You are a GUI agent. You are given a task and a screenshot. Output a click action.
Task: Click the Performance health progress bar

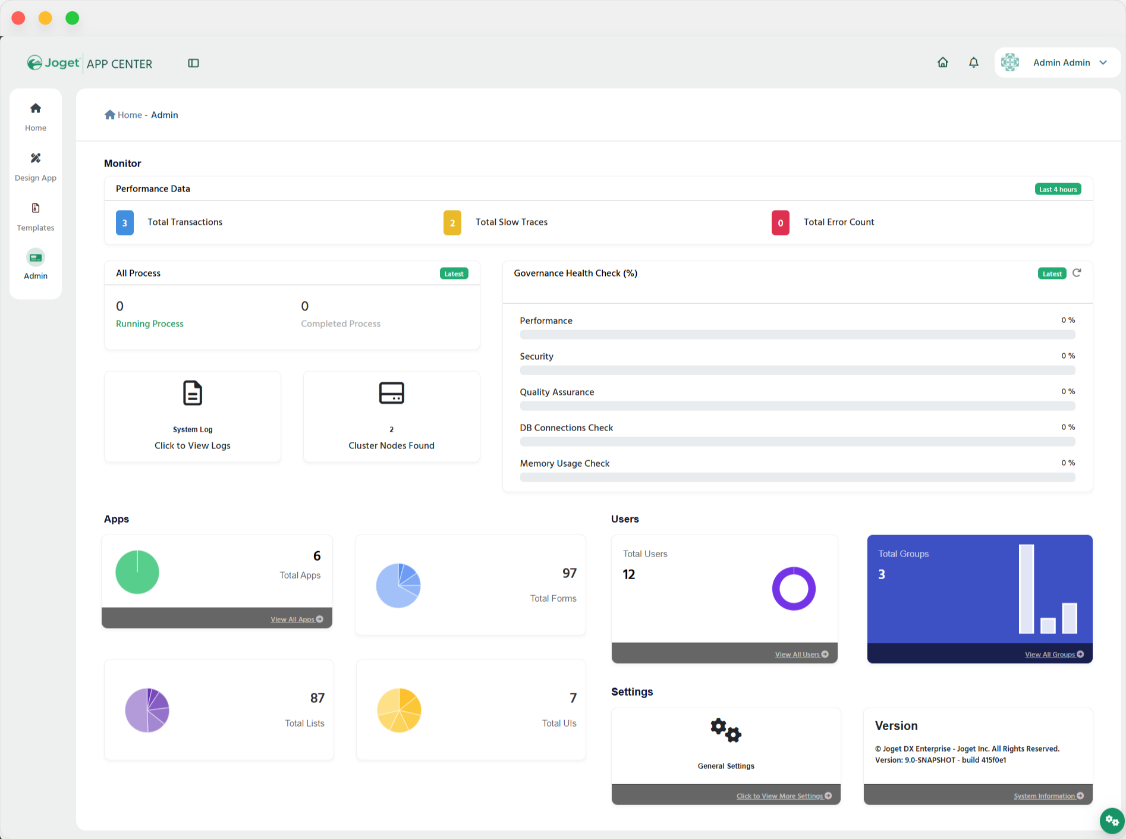[x=797, y=335]
